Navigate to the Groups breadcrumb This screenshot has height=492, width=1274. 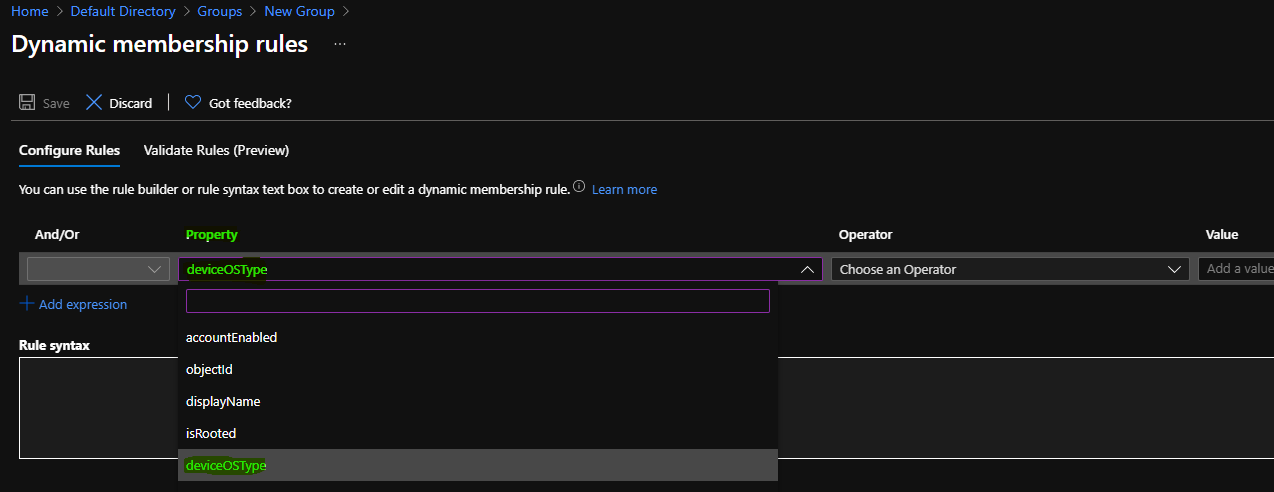219,12
